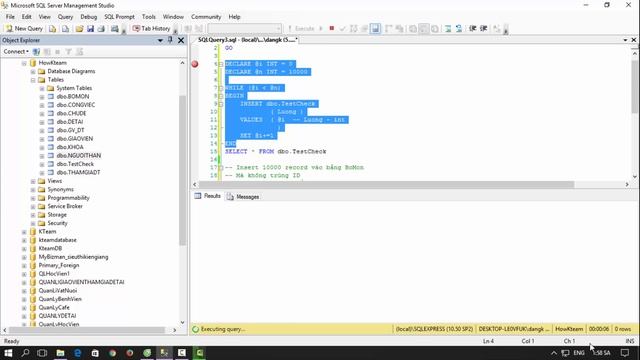This screenshot has width=640, height=360.
Task: Expand the Database Diagrams folder
Action: pyautogui.click(x=33, y=71)
